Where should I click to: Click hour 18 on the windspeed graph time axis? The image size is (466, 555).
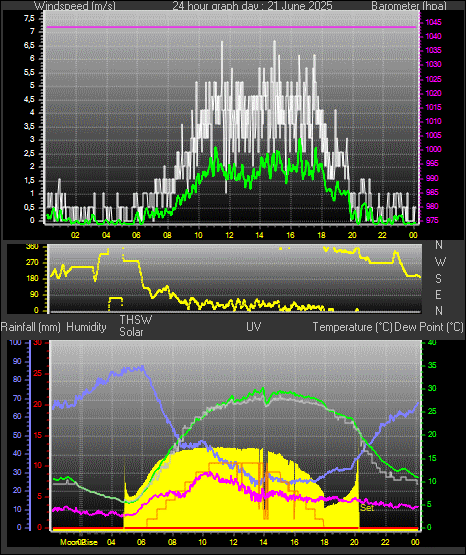[321, 235]
